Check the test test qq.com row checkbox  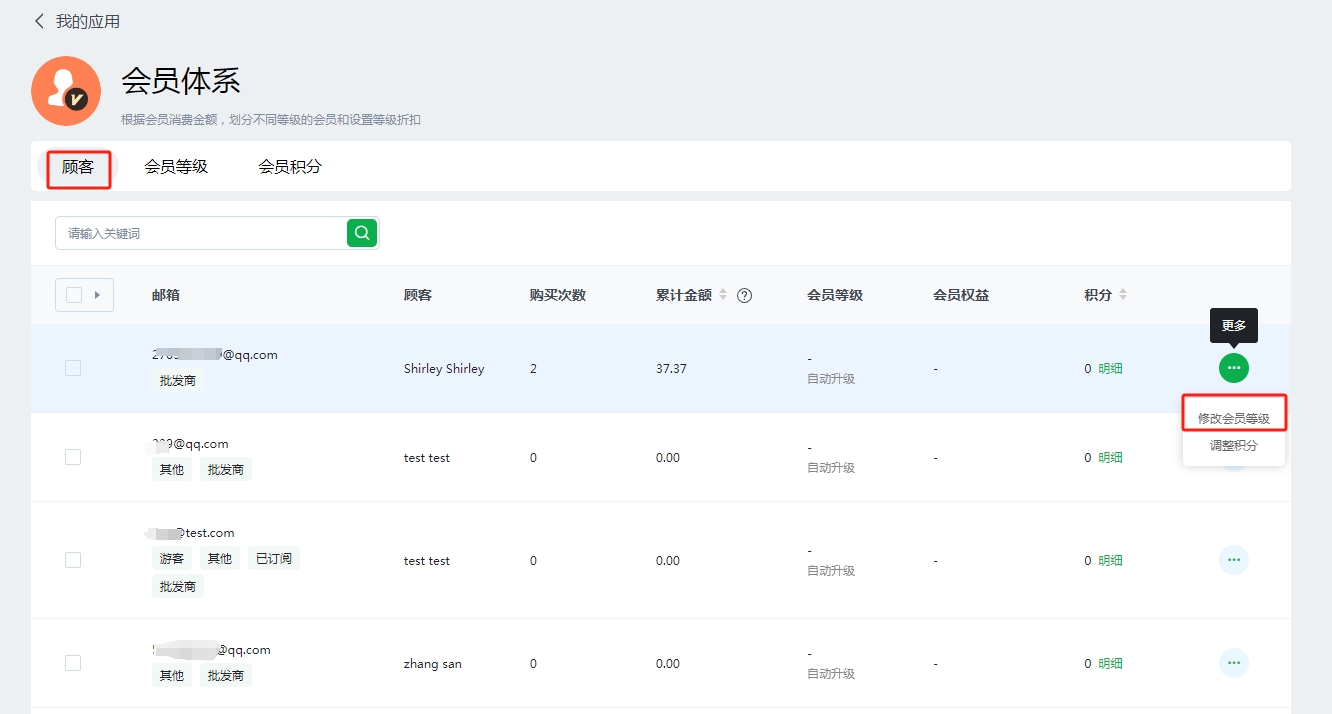[x=73, y=457]
